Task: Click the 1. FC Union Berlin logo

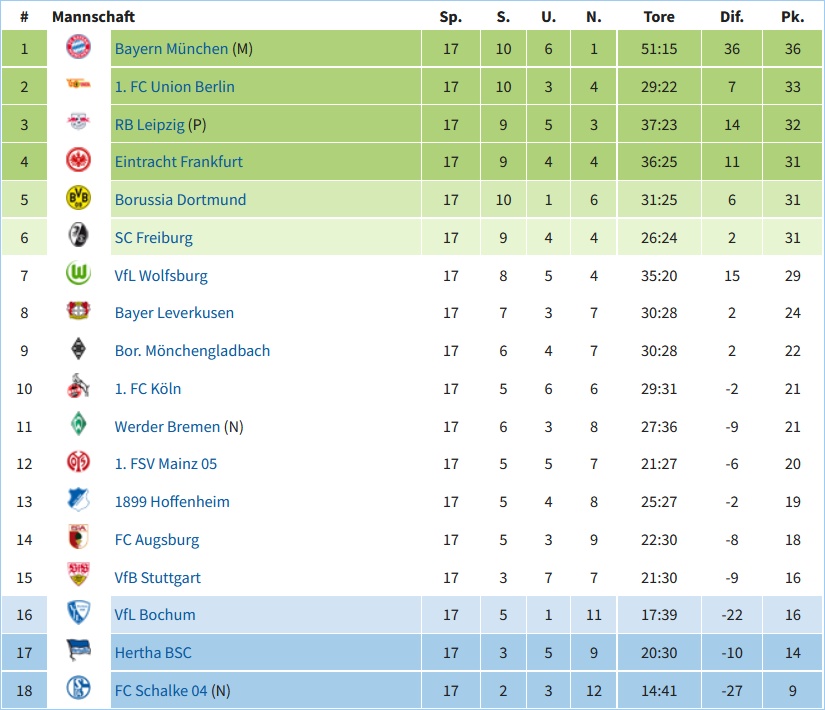Action: (x=78, y=83)
